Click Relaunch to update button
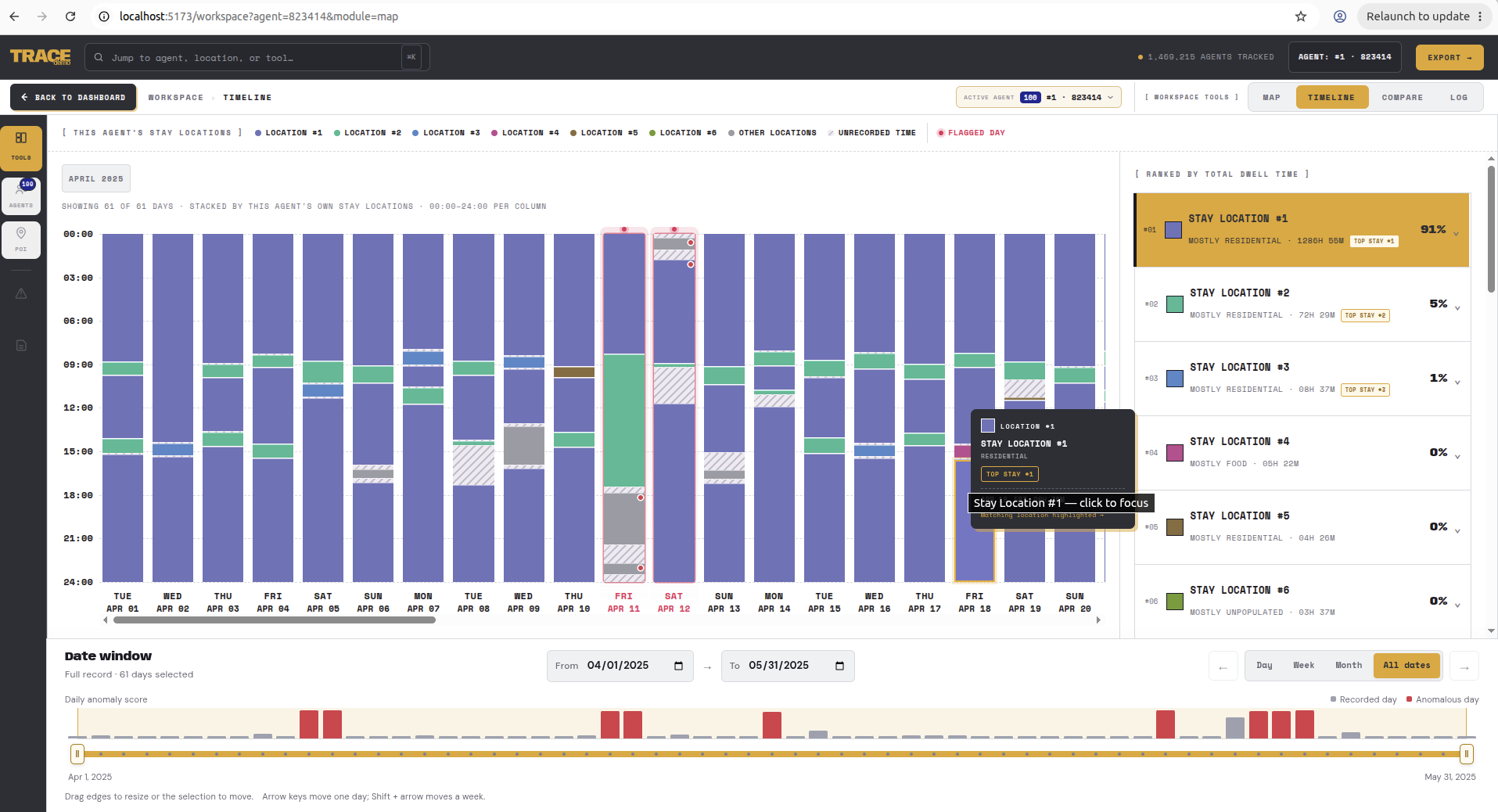 1424,16
